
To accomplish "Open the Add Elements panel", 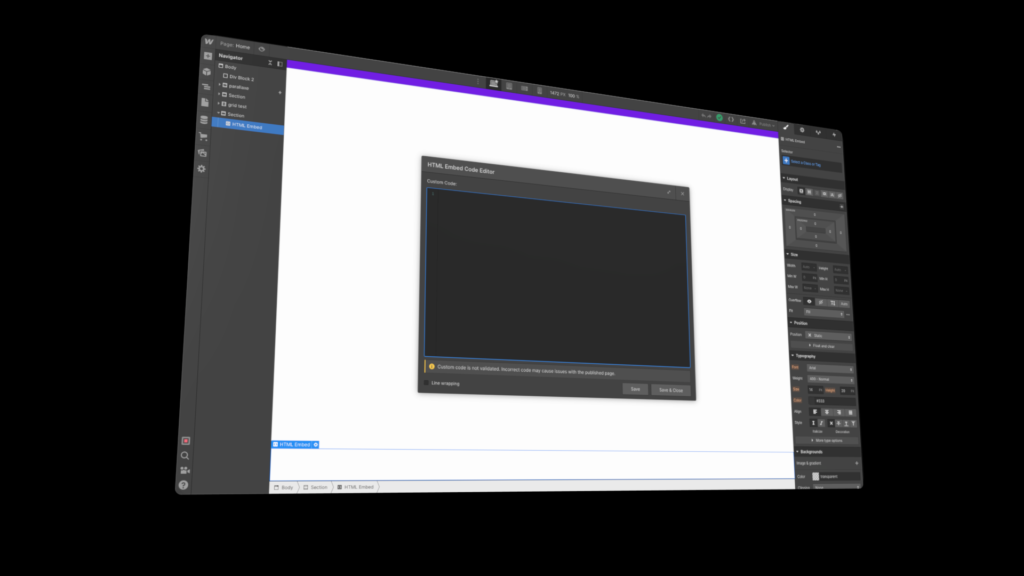I will click(x=208, y=56).
